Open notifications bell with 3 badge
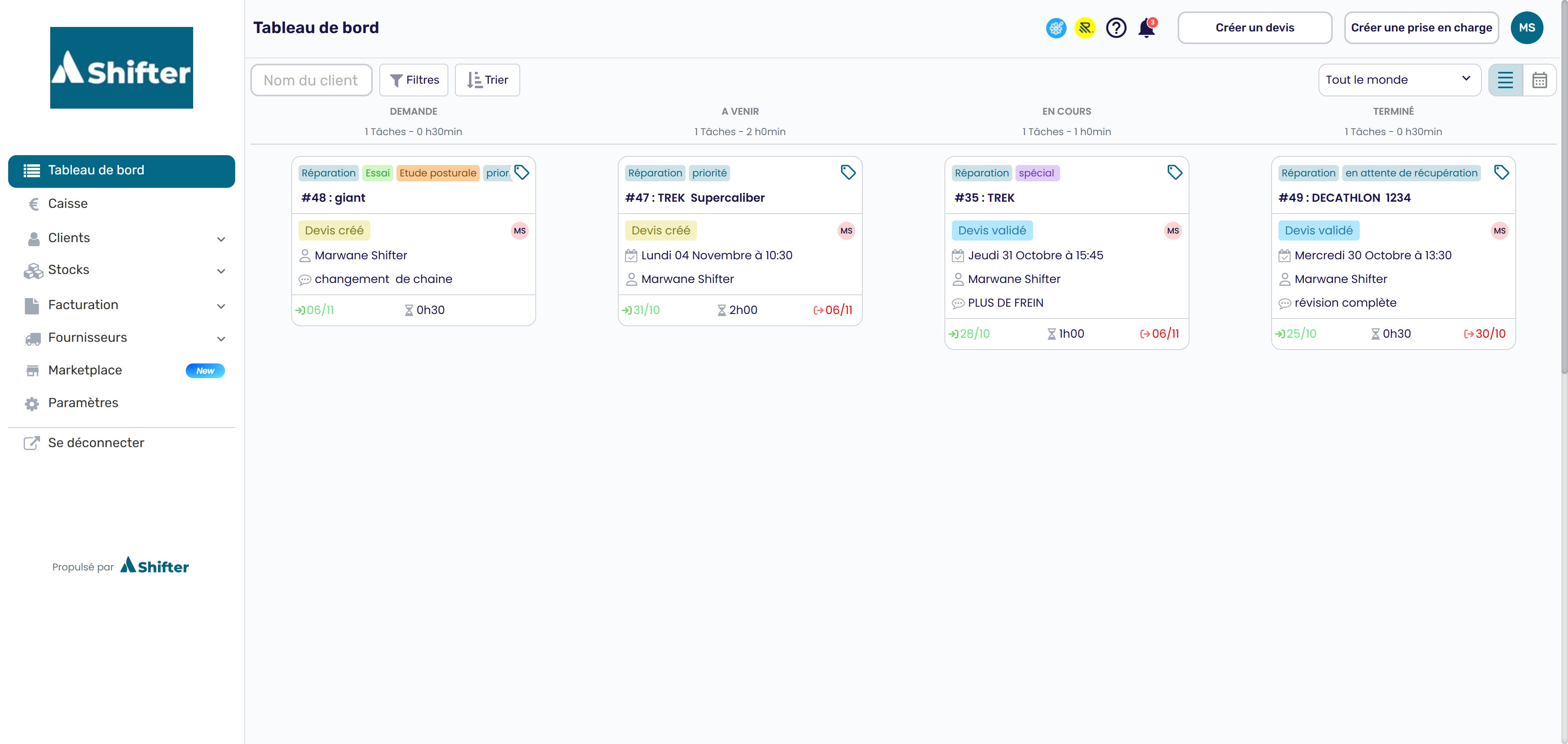 1146,28
